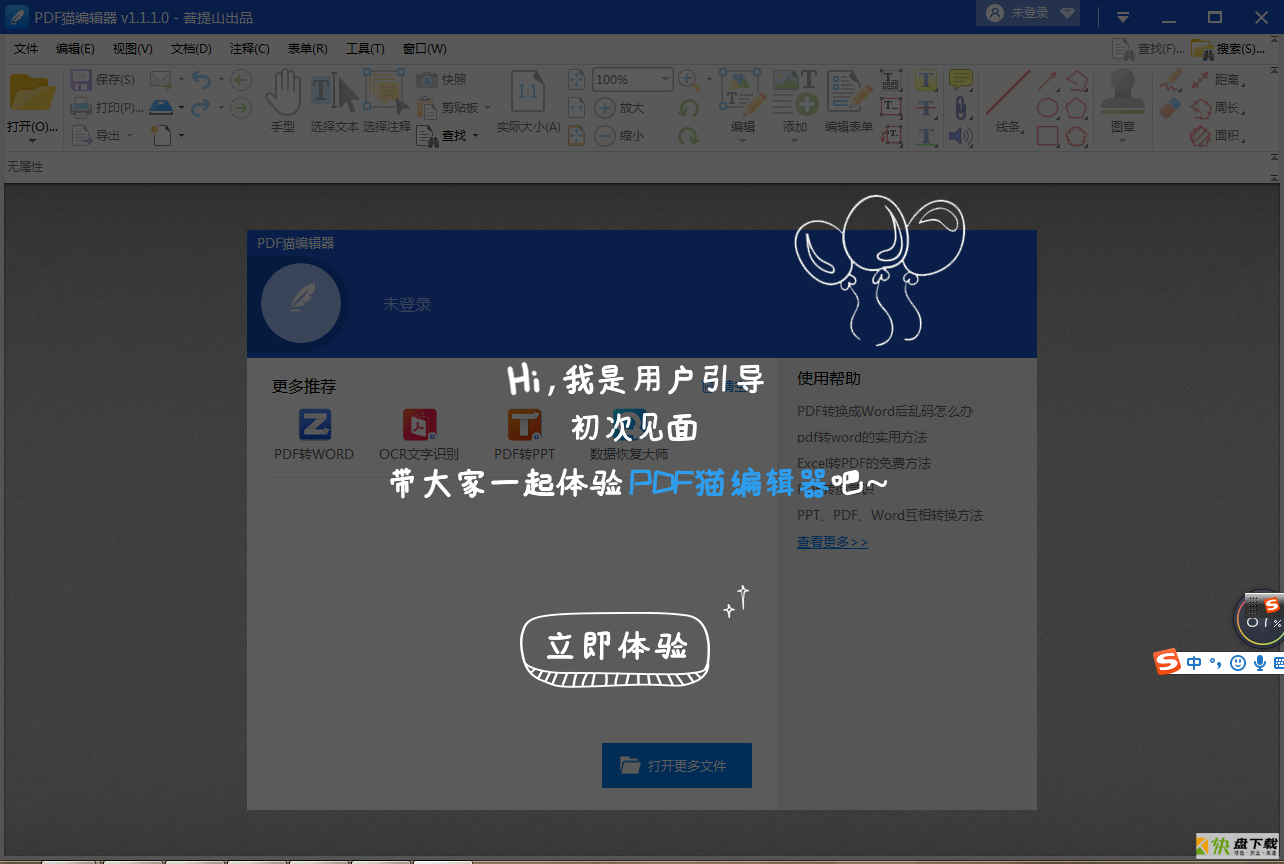The width and height of the screenshot is (1284, 864).
Task: Click the Open folder icon
Action: coord(32,92)
